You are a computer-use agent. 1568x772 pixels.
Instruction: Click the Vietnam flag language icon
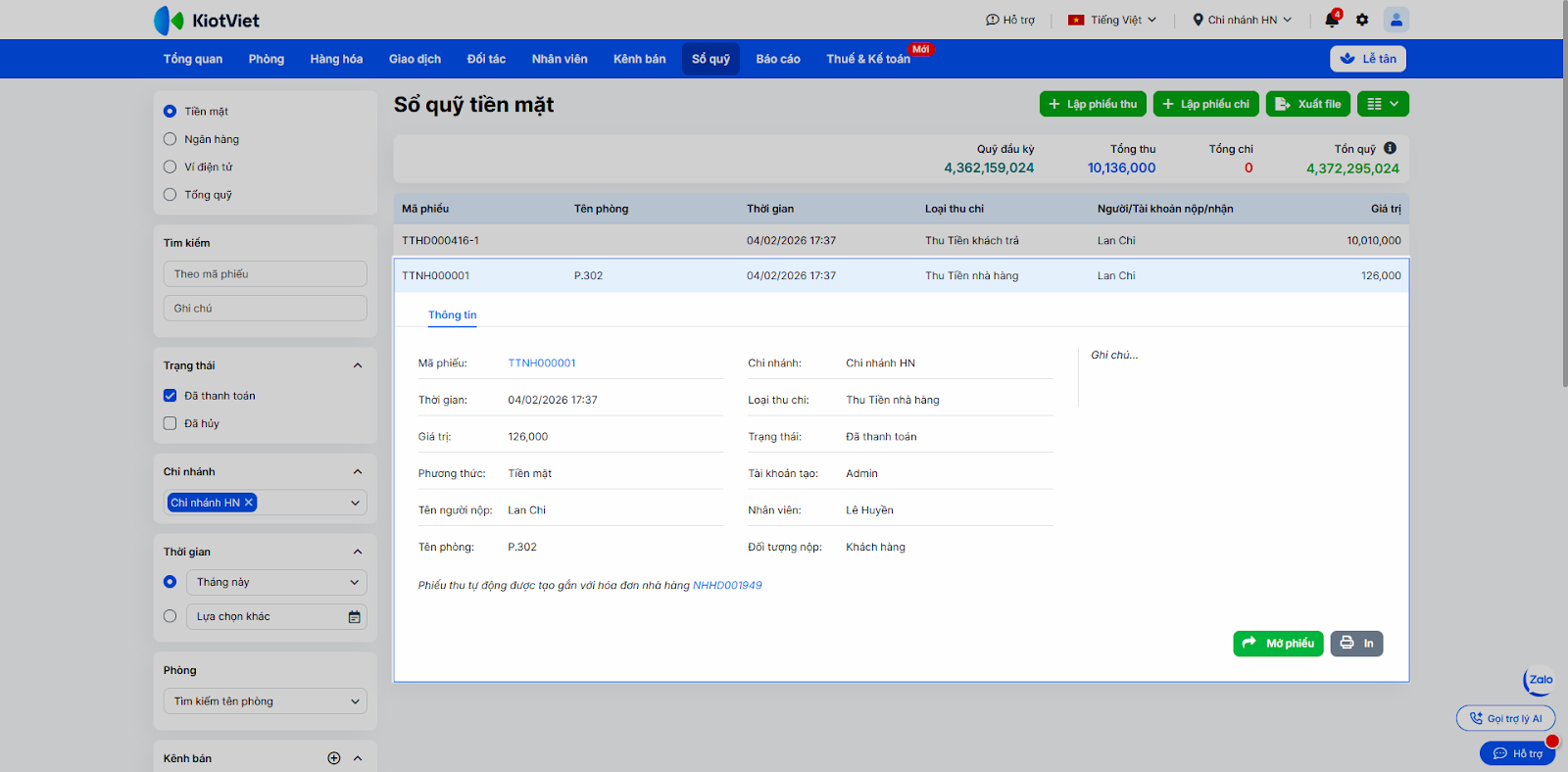pos(1076,20)
